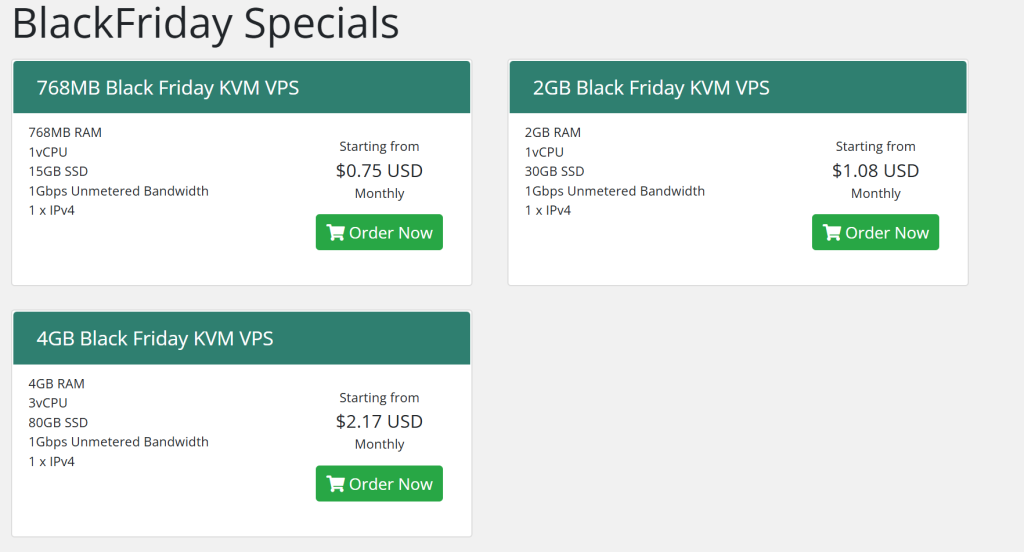Click the 30GB SSD spec line
The width and height of the screenshot is (1024, 552).
point(554,171)
